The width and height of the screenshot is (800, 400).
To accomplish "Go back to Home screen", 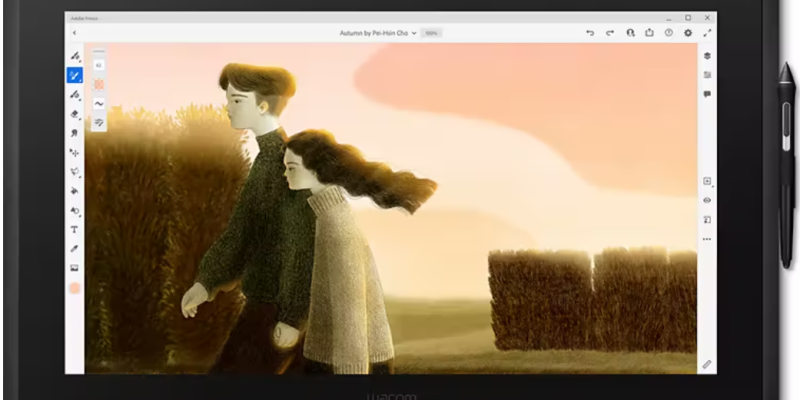I will pos(74,33).
